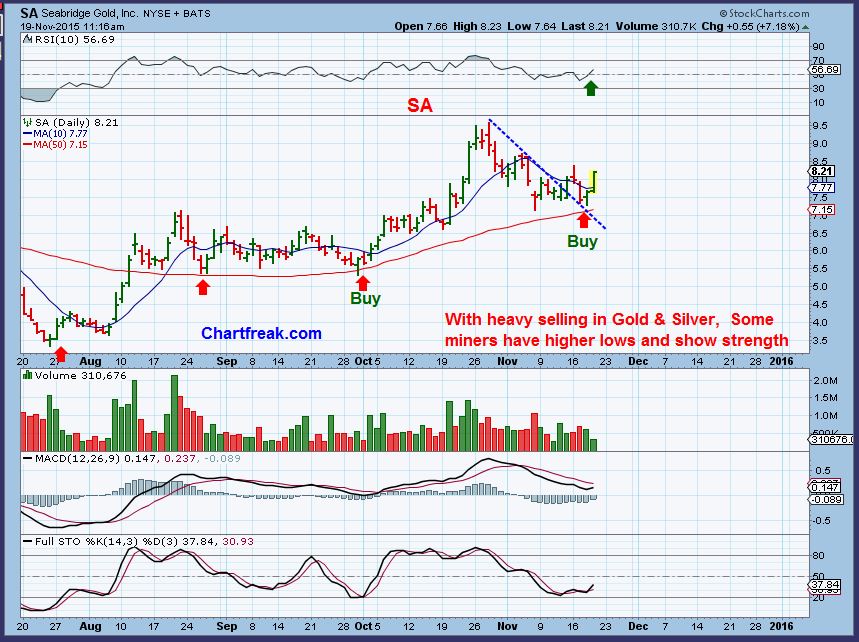Screen dimensions: 859x642
Task: Click the 90 label on the RSI axis
Action: 818,47
